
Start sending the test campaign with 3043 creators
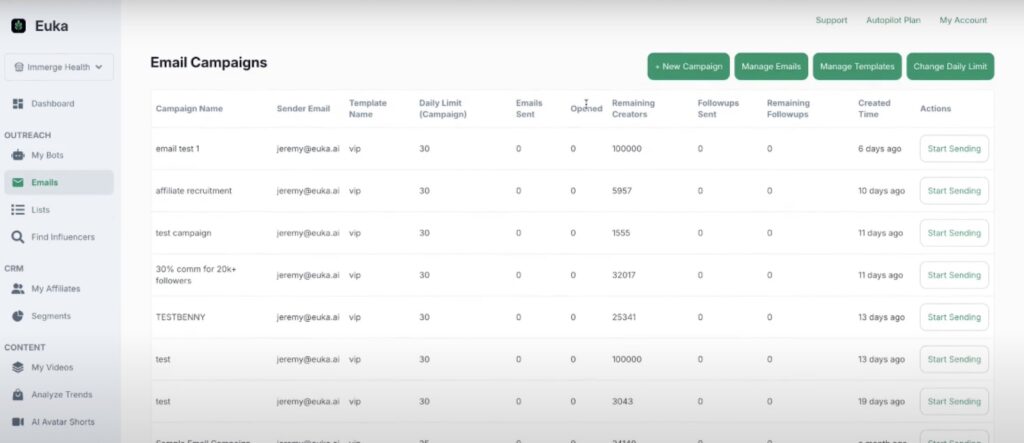click(x=954, y=401)
